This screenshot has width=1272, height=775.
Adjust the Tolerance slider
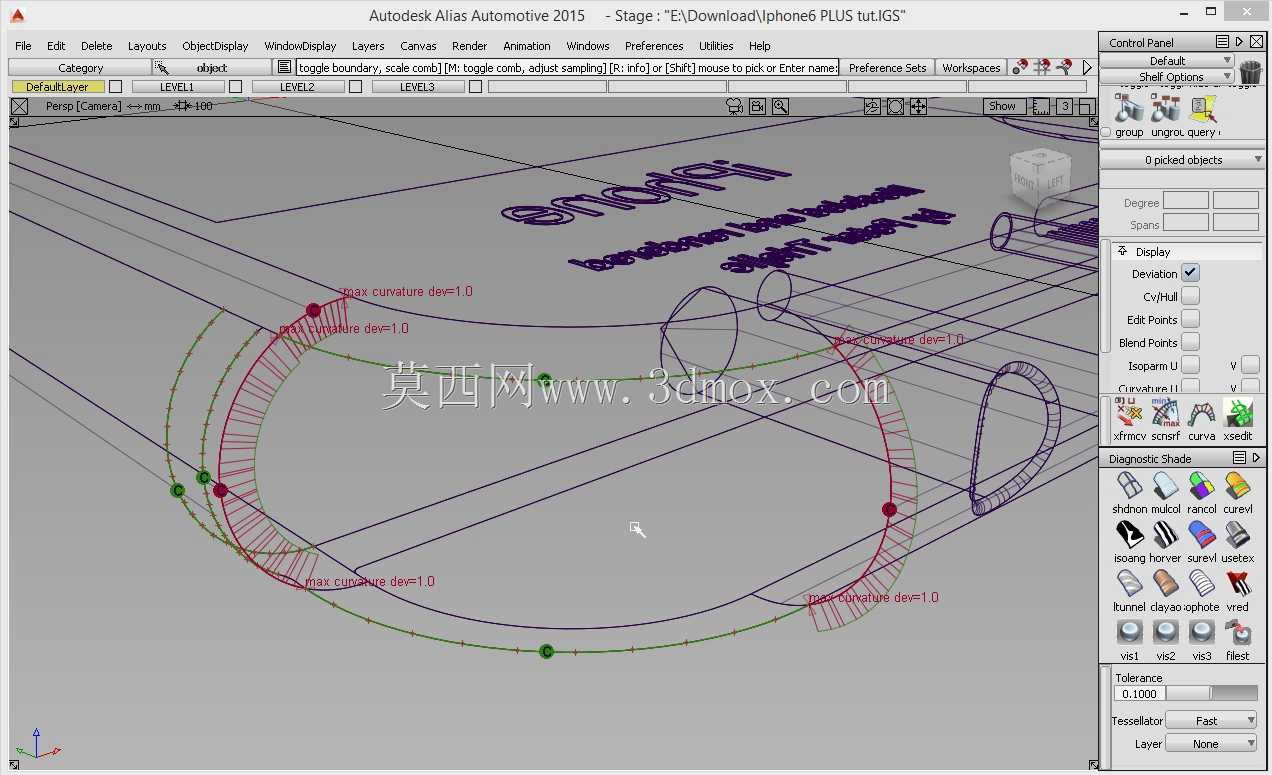[1211, 693]
